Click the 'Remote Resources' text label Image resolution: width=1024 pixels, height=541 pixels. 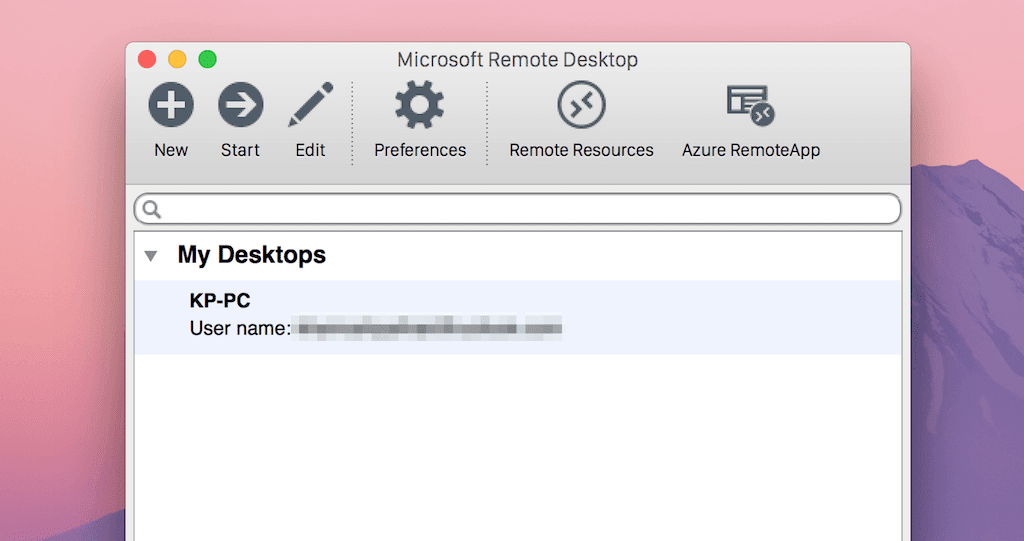581,150
